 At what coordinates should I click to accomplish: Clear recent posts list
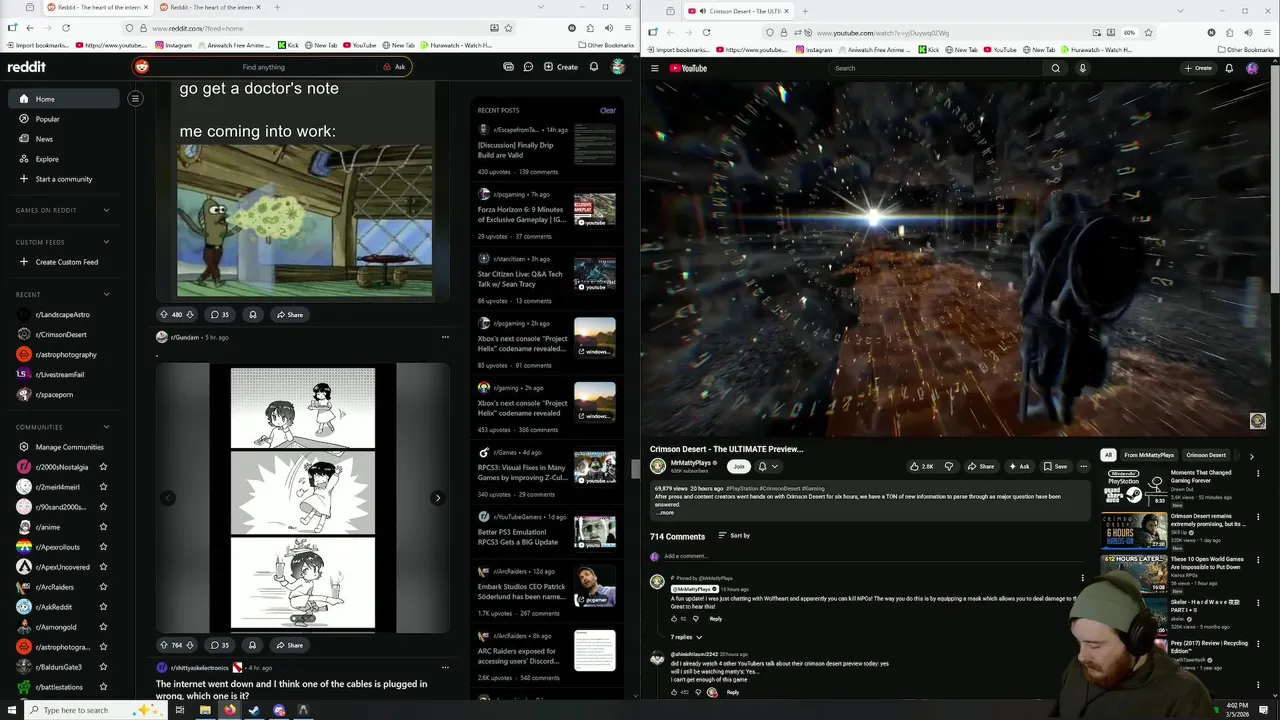[607, 110]
